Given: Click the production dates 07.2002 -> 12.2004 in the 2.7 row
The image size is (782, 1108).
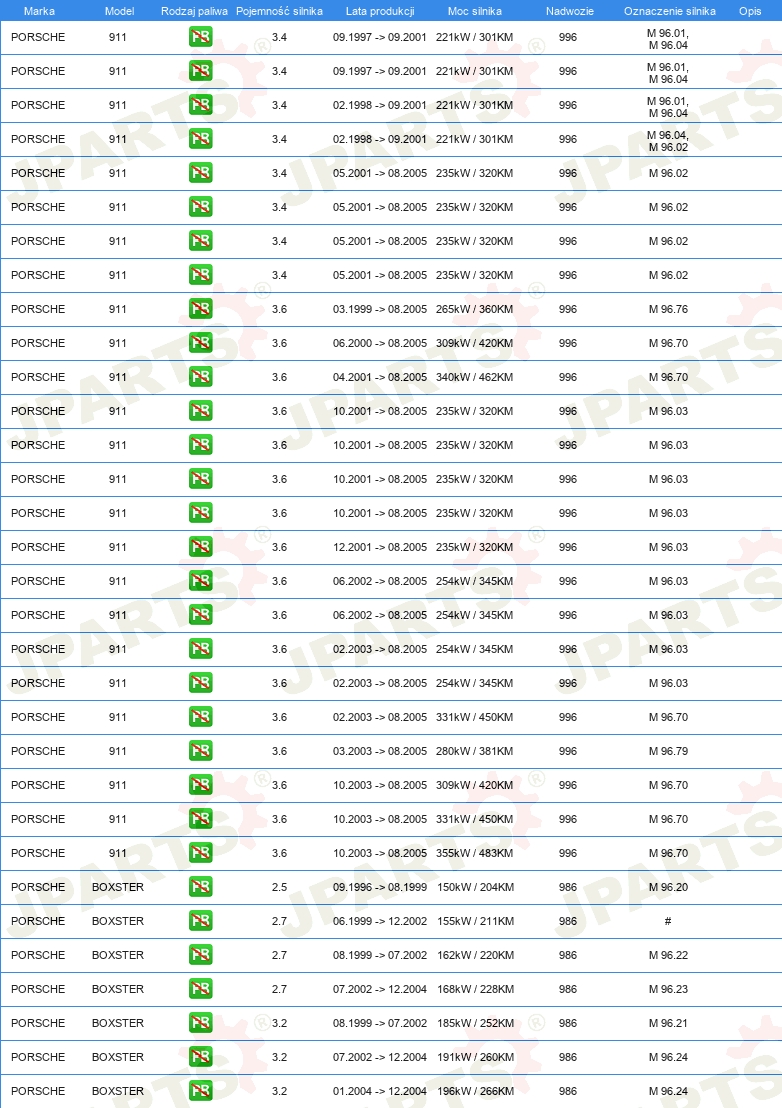Looking at the screenshot, I should coord(380,989).
